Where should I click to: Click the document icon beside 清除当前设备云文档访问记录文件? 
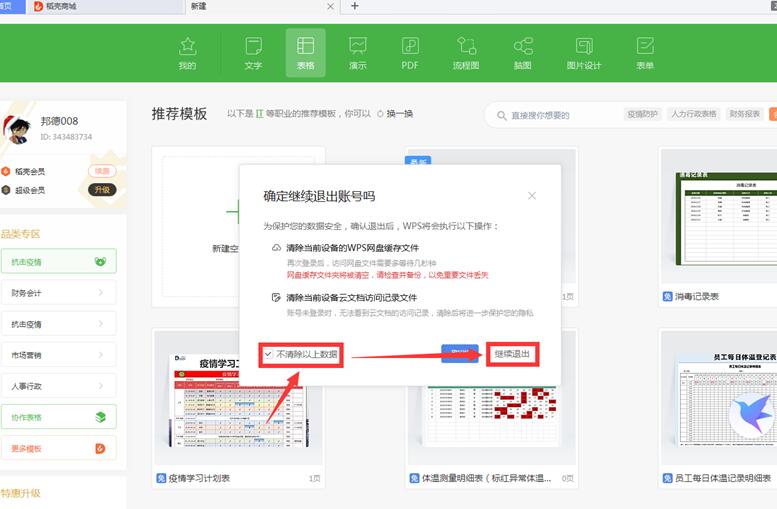click(276, 297)
